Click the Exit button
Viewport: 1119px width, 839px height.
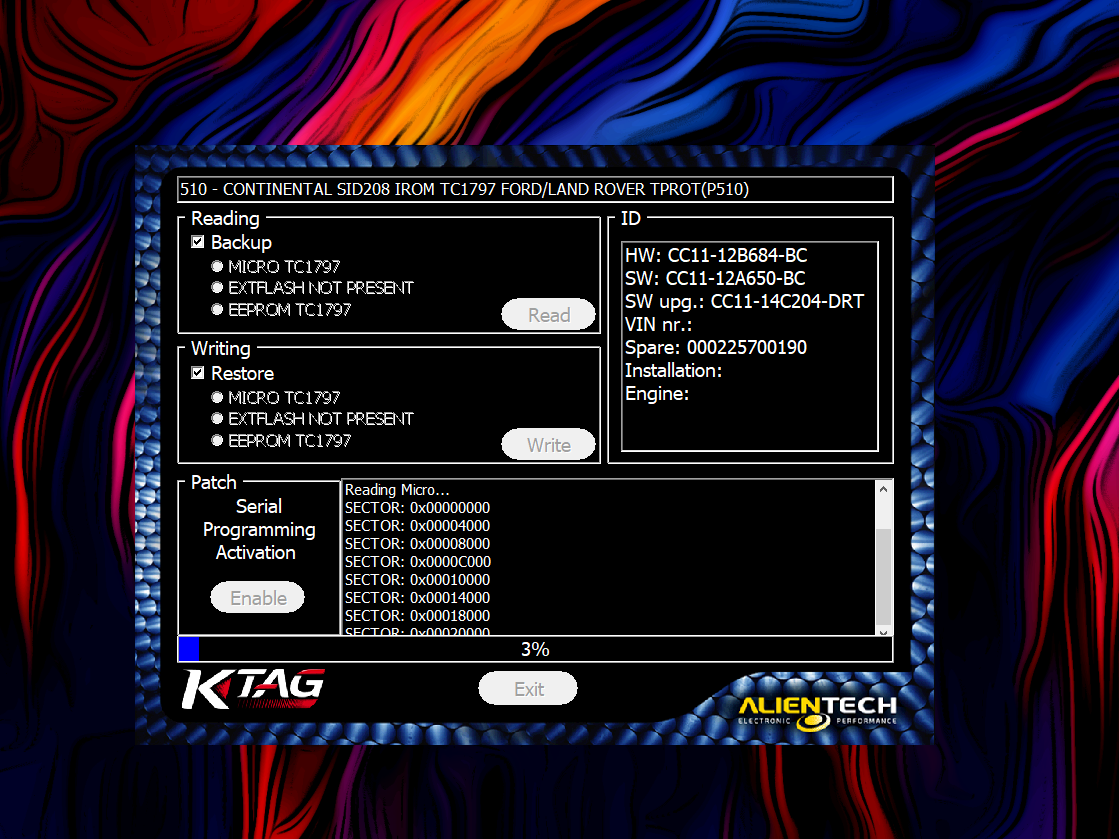click(528, 689)
